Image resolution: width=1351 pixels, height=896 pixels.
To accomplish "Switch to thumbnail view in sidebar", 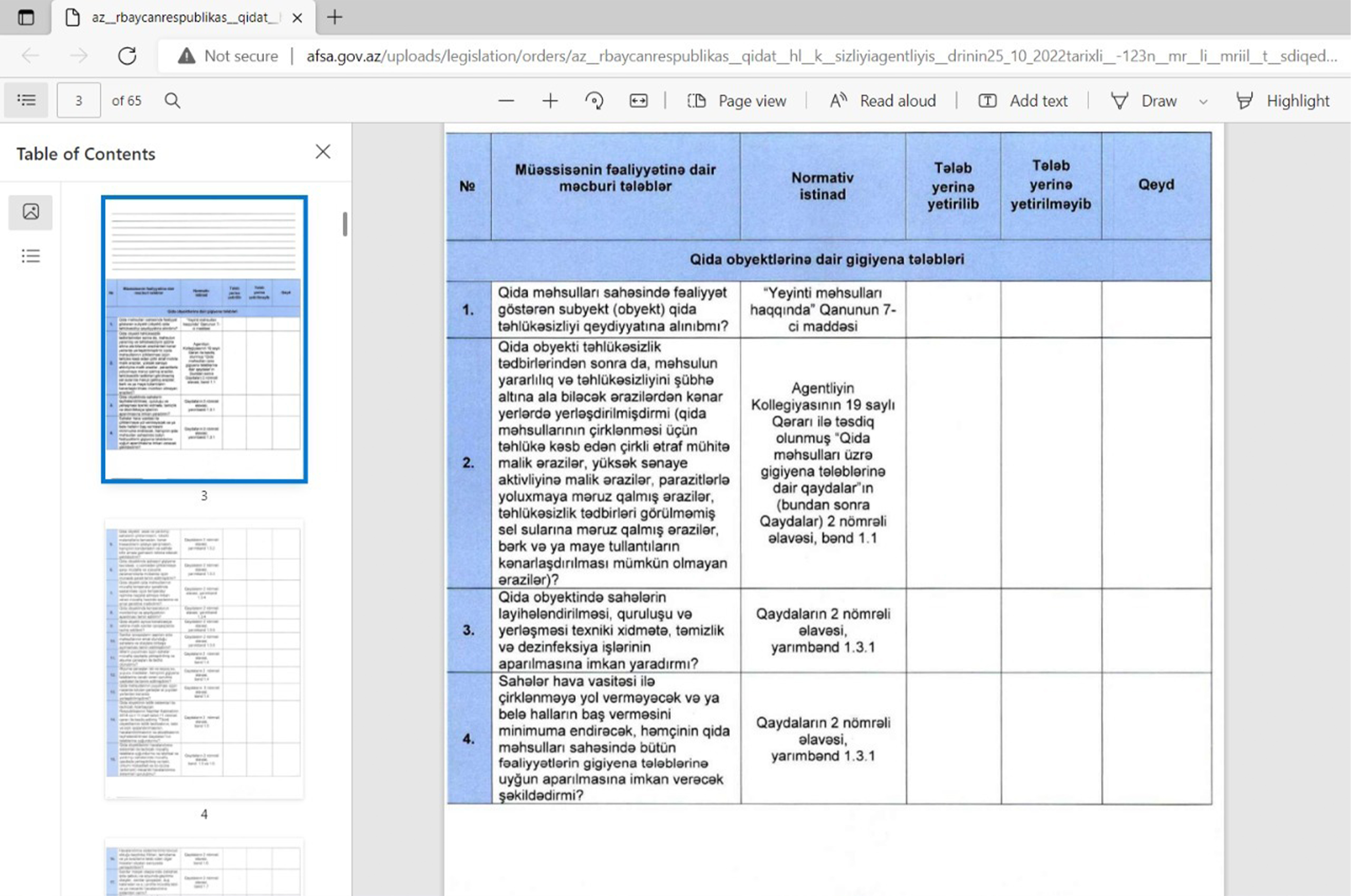I will point(31,212).
